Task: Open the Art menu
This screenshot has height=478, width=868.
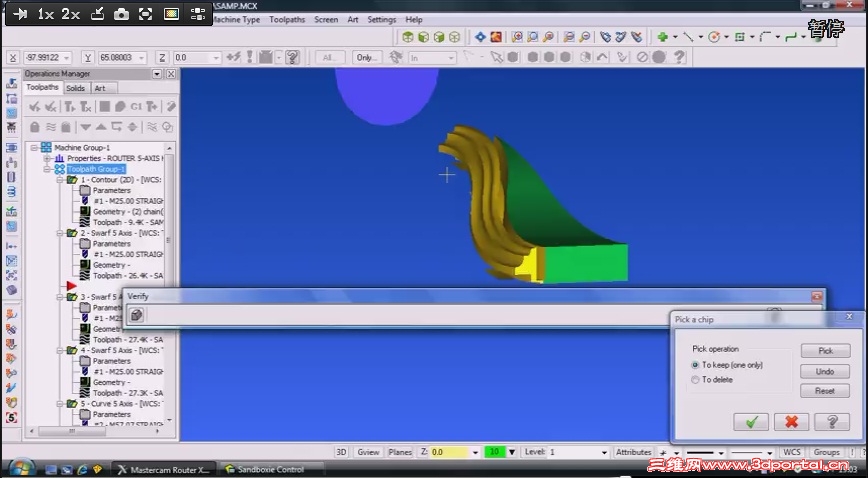Action: (x=353, y=19)
